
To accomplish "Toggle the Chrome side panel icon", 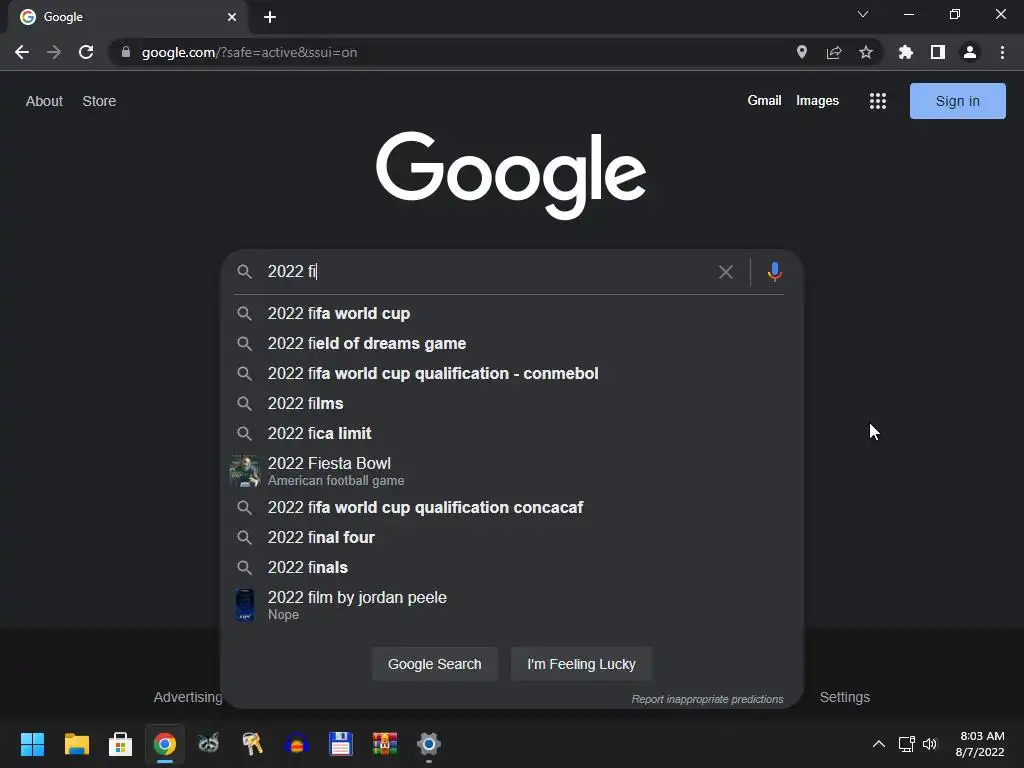I will [x=938, y=52].
